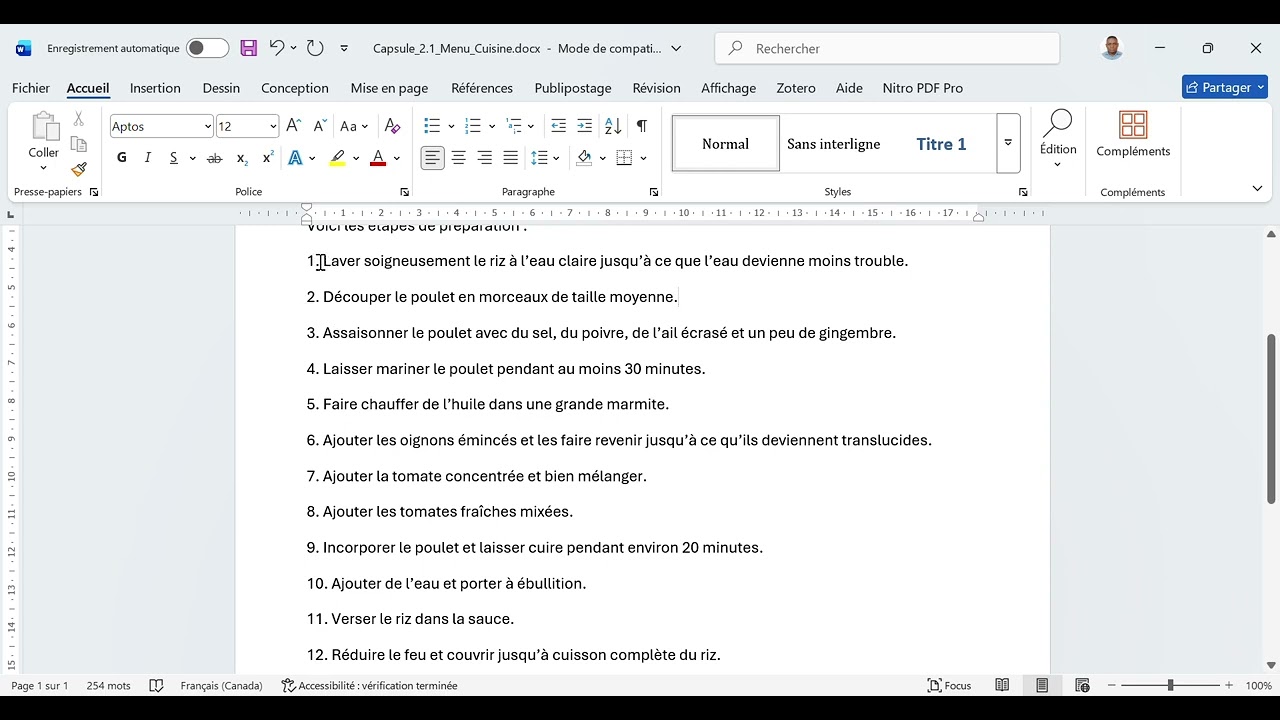Toggle bold formatting
1280x720 pixels.
pos(122,158)
